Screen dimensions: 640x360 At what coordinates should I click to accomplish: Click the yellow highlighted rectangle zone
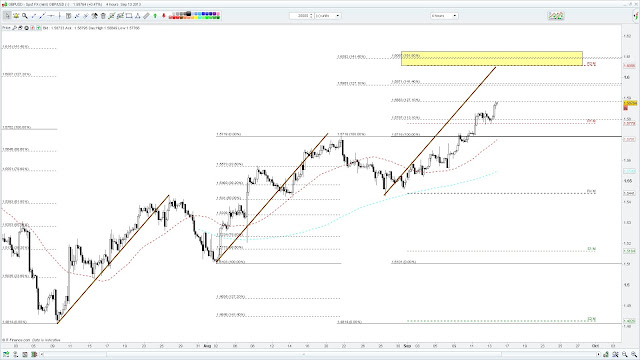click(492, 58)
